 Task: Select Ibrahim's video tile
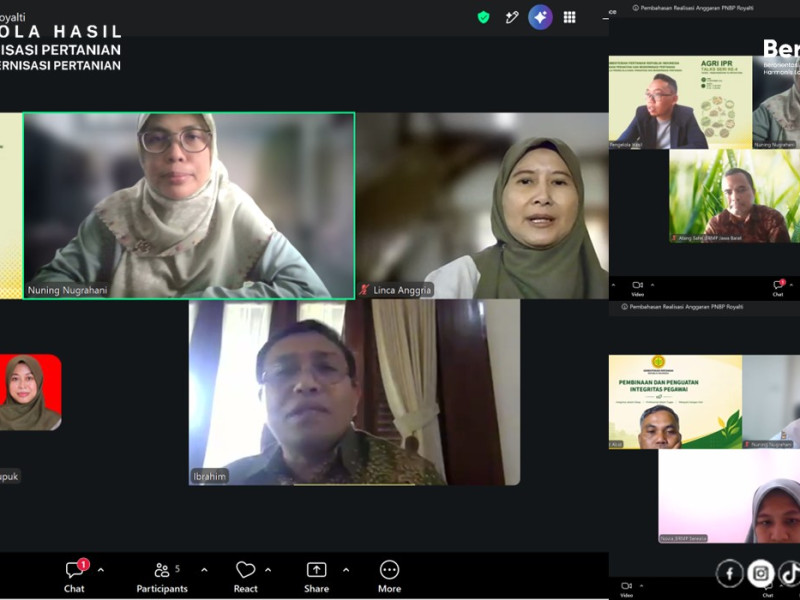click(x=355, y=392)
